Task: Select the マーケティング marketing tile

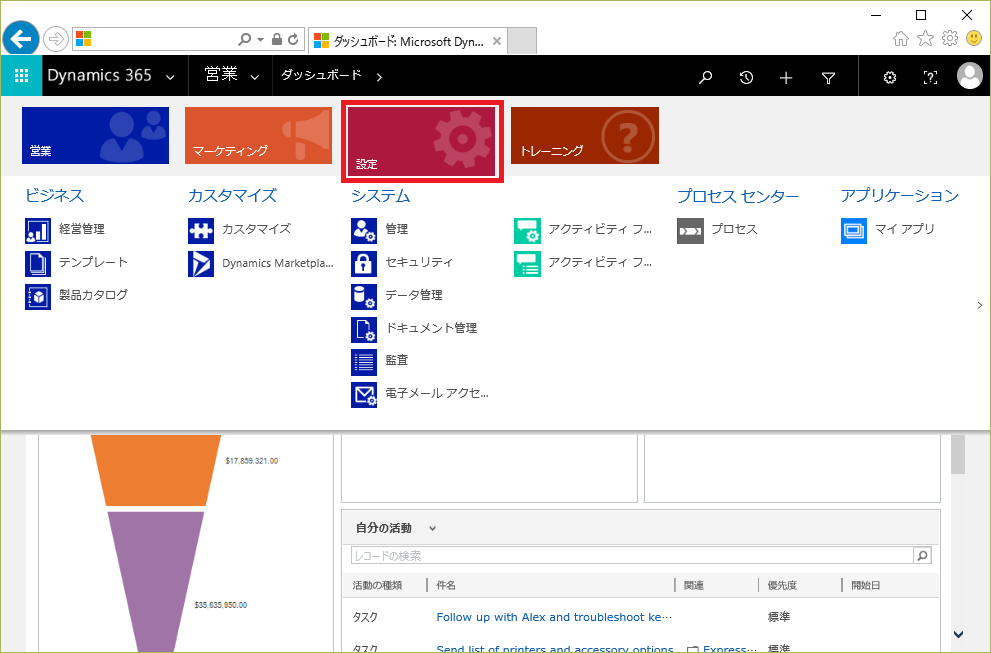Action: tap(258, 135)
